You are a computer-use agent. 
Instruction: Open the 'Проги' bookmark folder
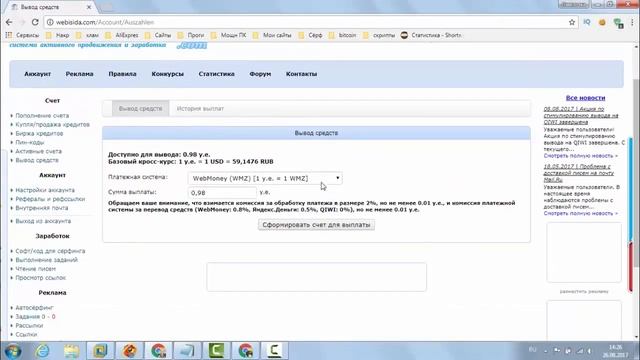click(x=191, y=36)
